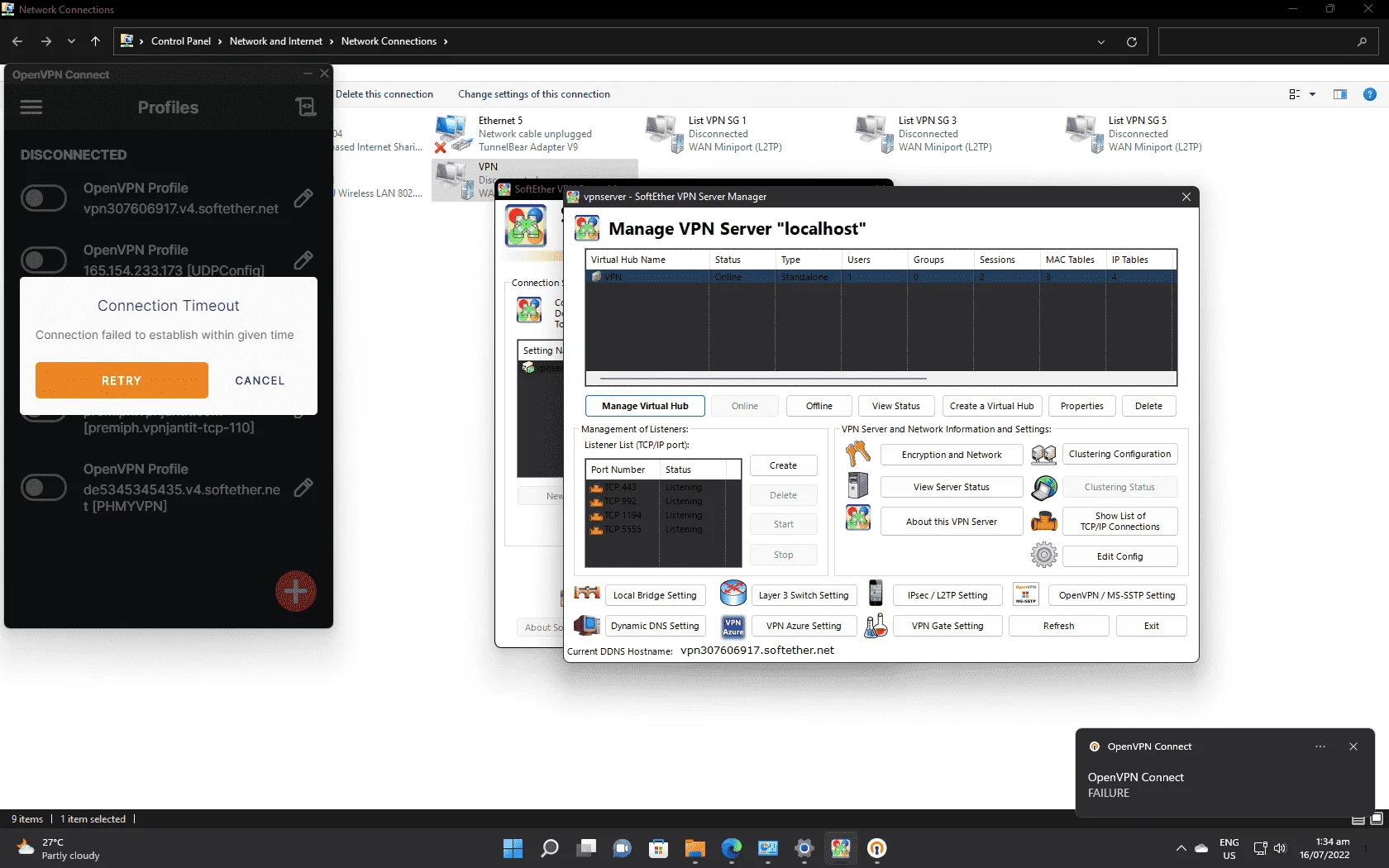Click the OpenVPN / MS-SSTP icon

(x=1025, y=594)
